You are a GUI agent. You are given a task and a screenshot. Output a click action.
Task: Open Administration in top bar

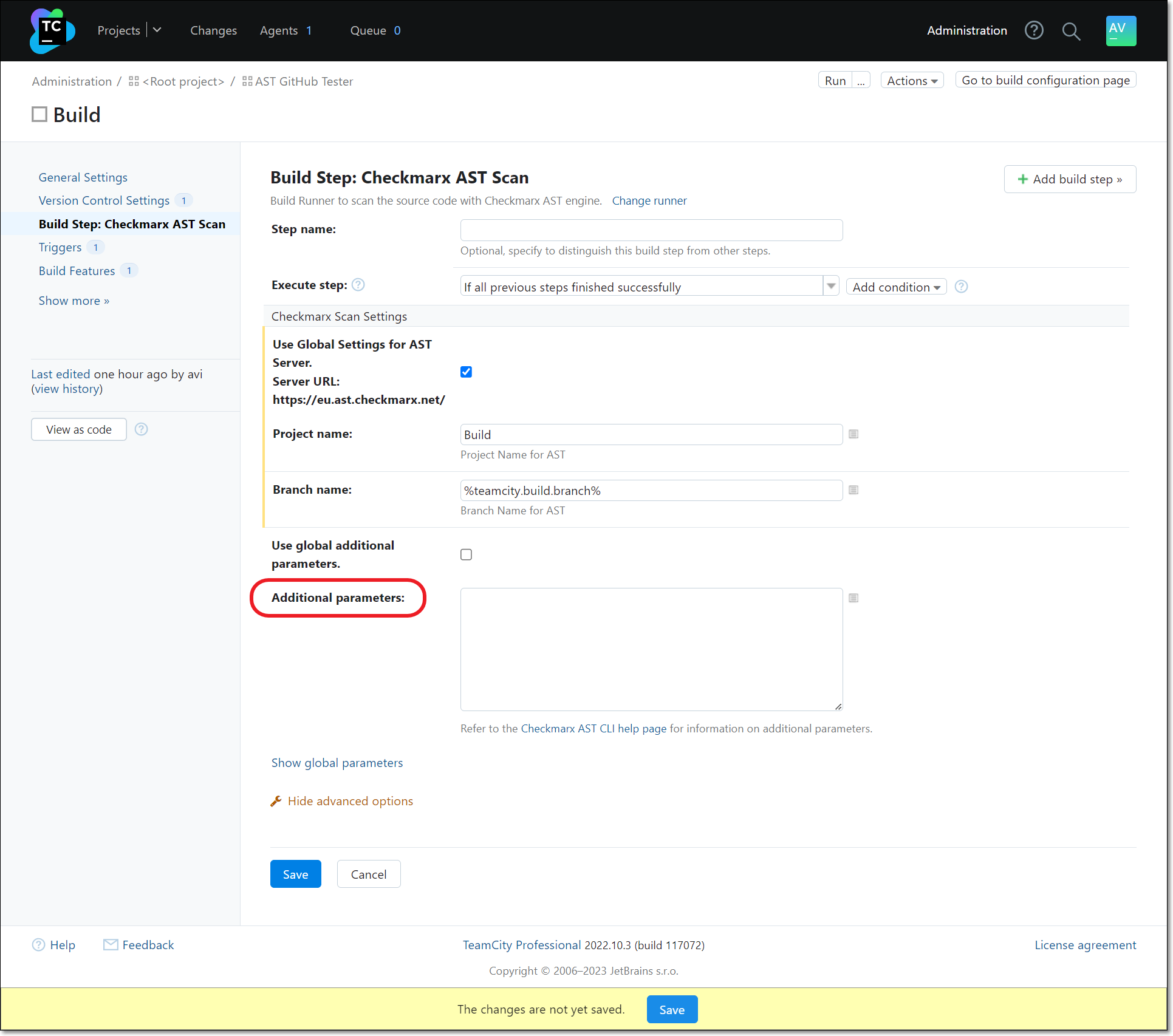point(966,30)
